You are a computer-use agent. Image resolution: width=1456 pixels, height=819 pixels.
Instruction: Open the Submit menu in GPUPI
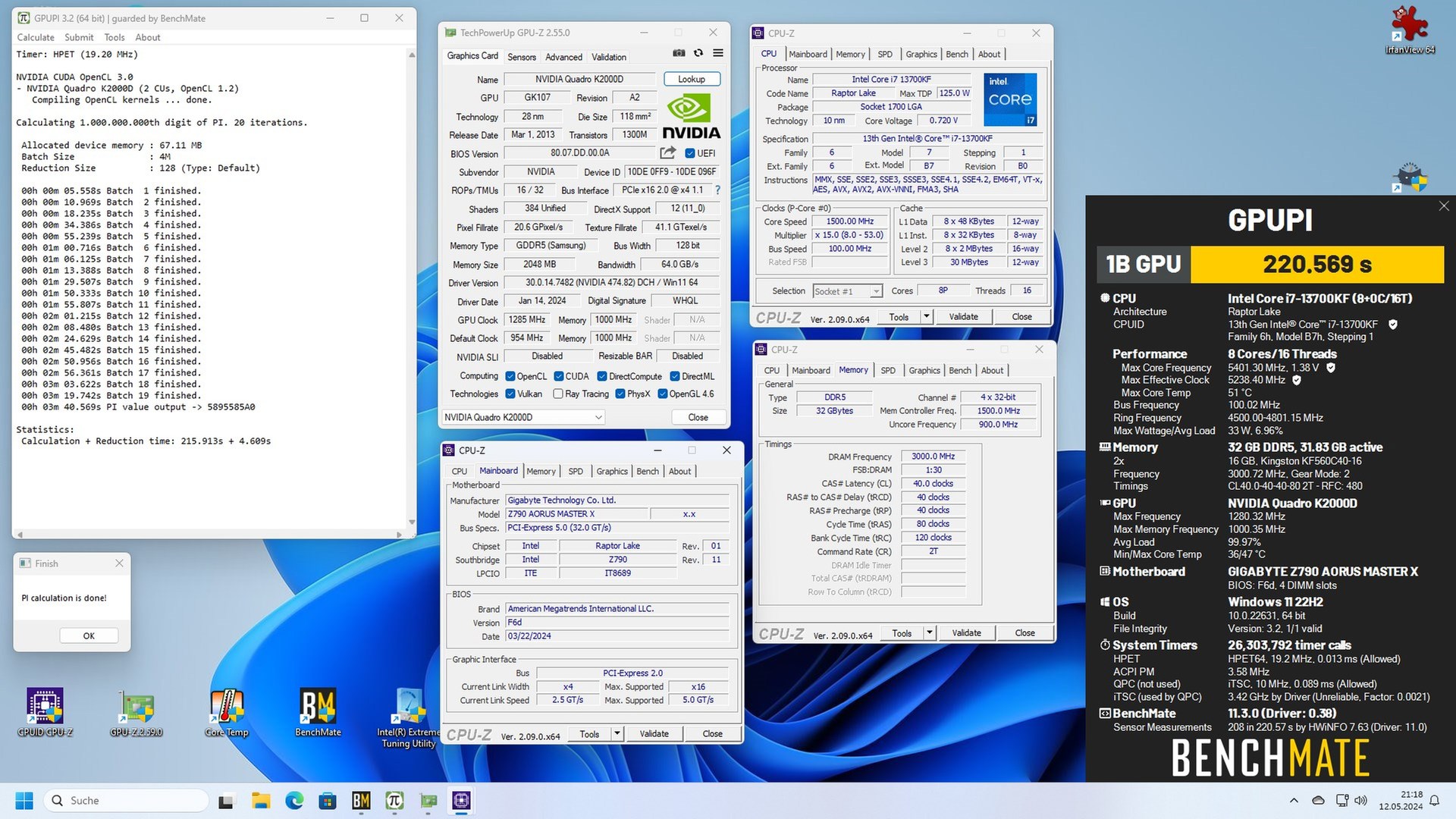pyautogui.click(x=79, y=37)
